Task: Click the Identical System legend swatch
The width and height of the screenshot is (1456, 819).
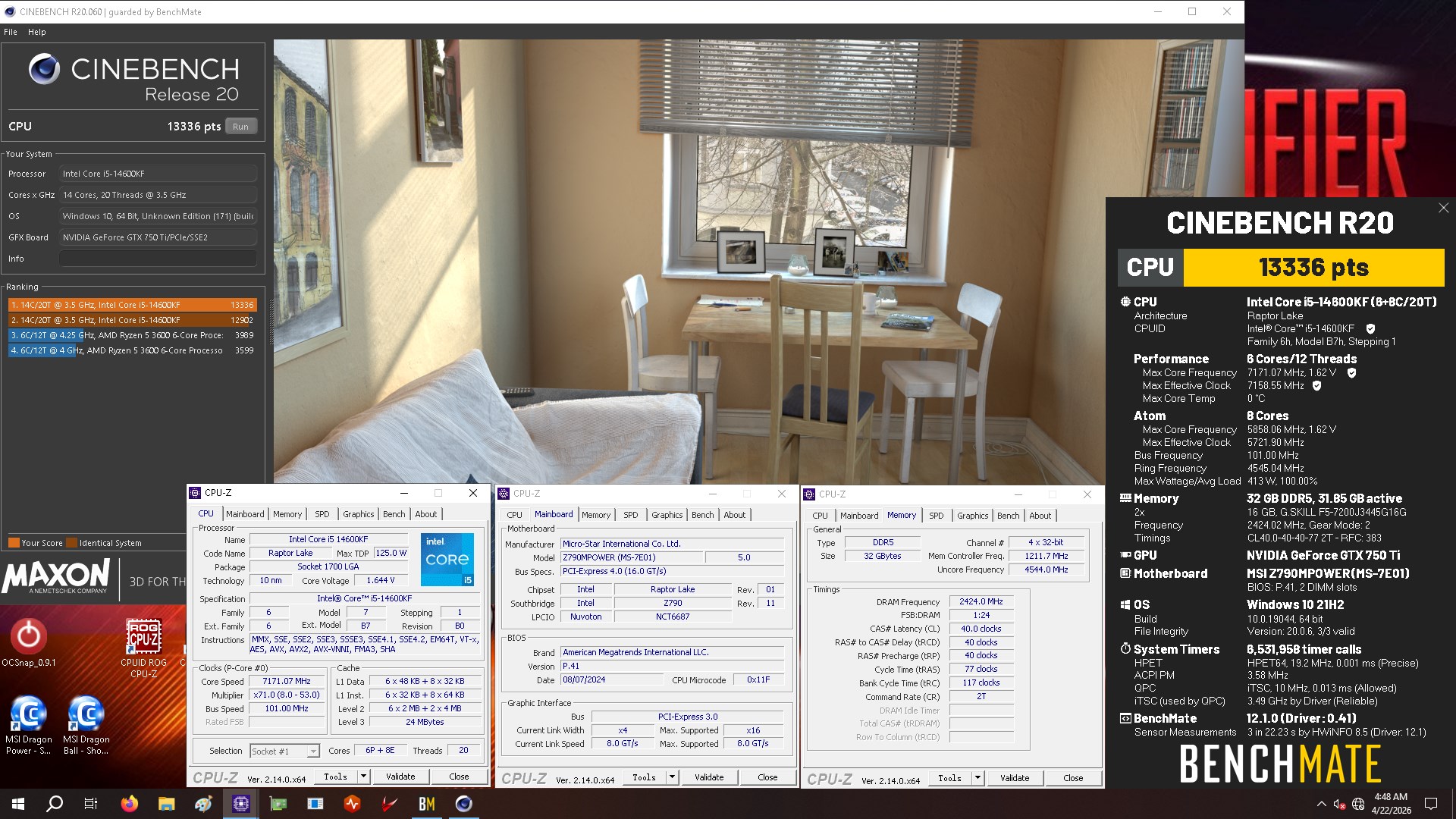Action: click(71, 543)
